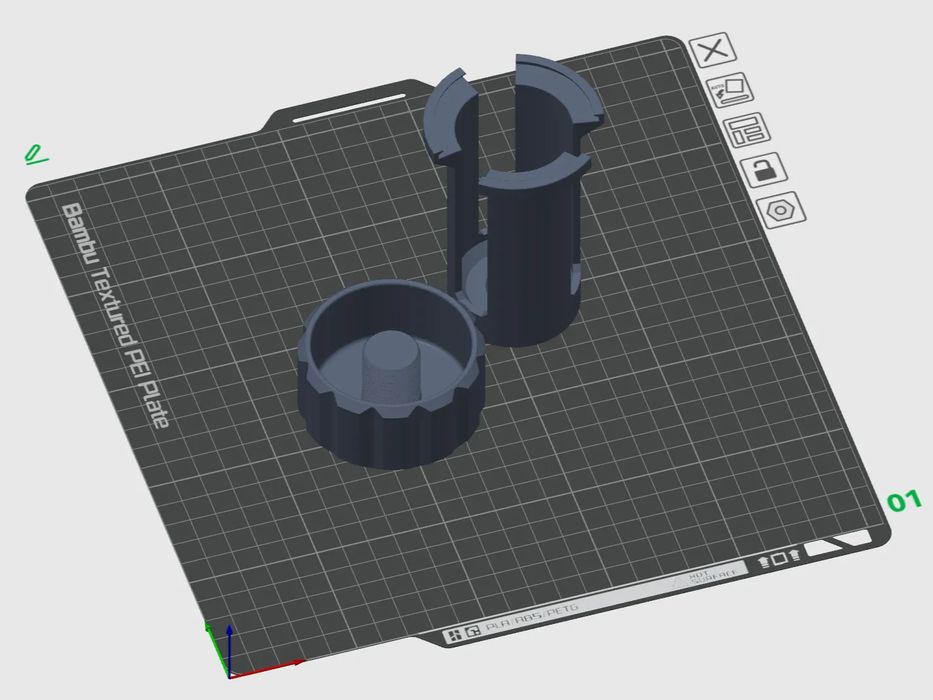This screenshot has width=933, height=700.
Task: Click the green edit plate name pencil icon
Action: (x=35, y=154)
